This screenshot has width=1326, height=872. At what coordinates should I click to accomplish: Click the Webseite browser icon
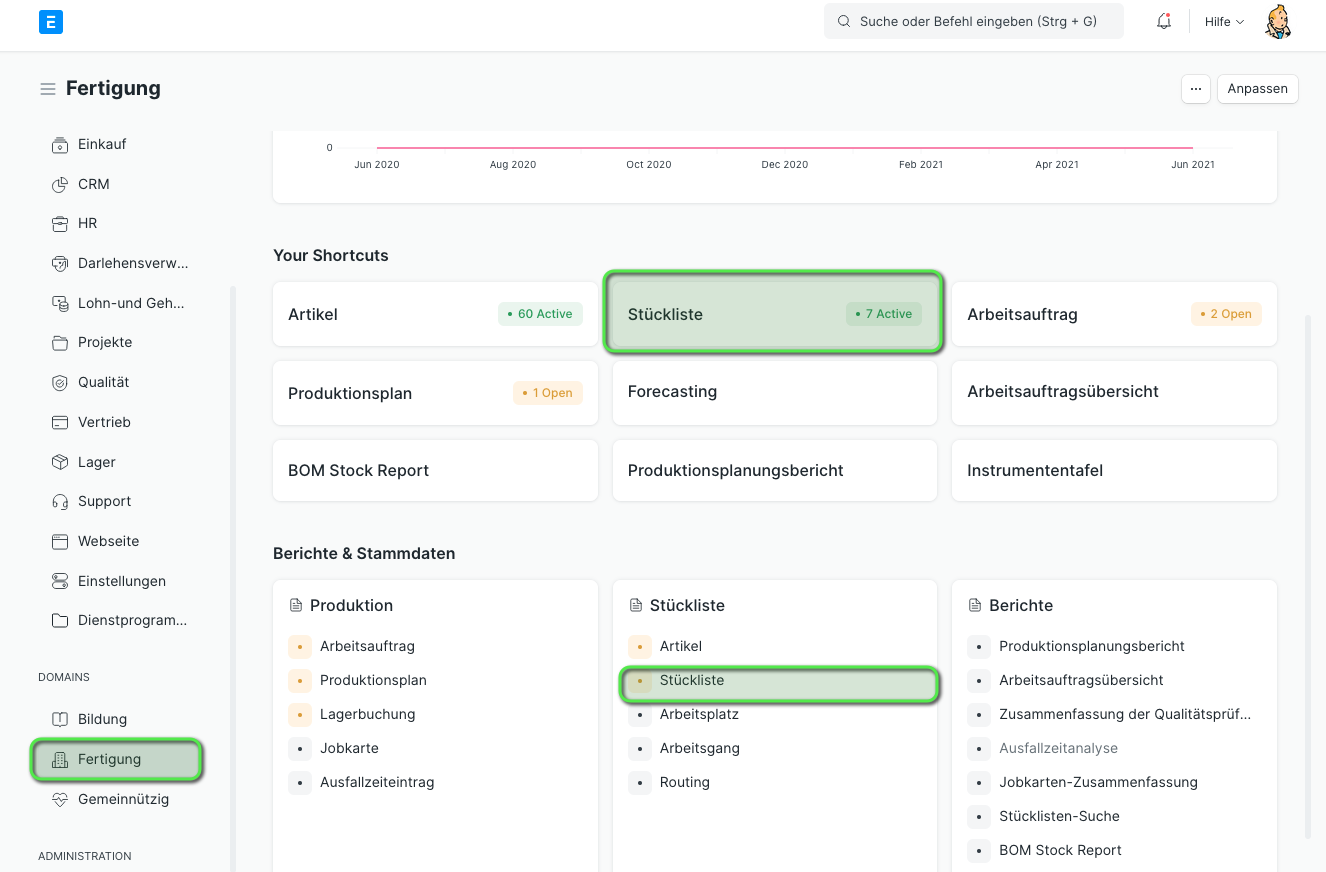tap(59, 541)
